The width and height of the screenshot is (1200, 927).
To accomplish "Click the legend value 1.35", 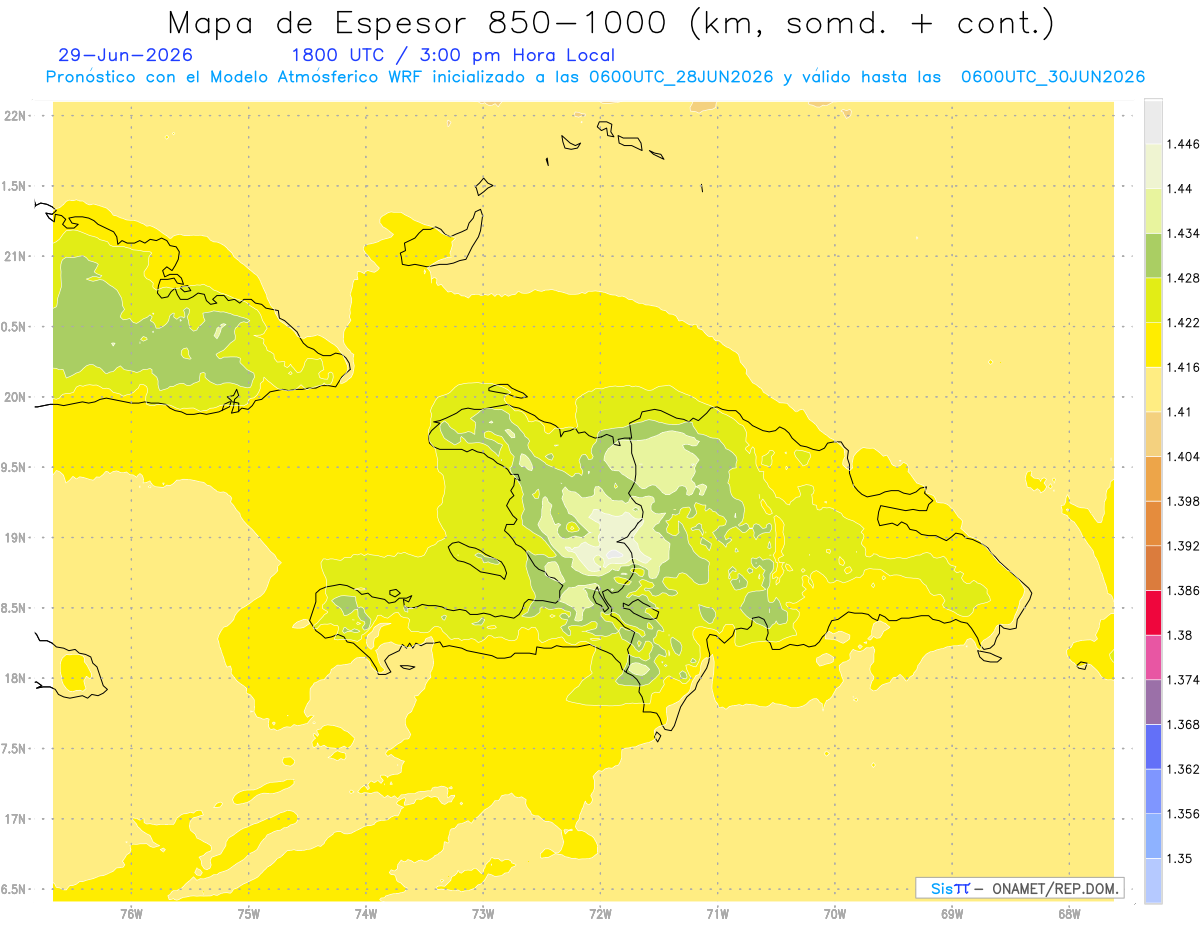I will [x=1179, y=859].
